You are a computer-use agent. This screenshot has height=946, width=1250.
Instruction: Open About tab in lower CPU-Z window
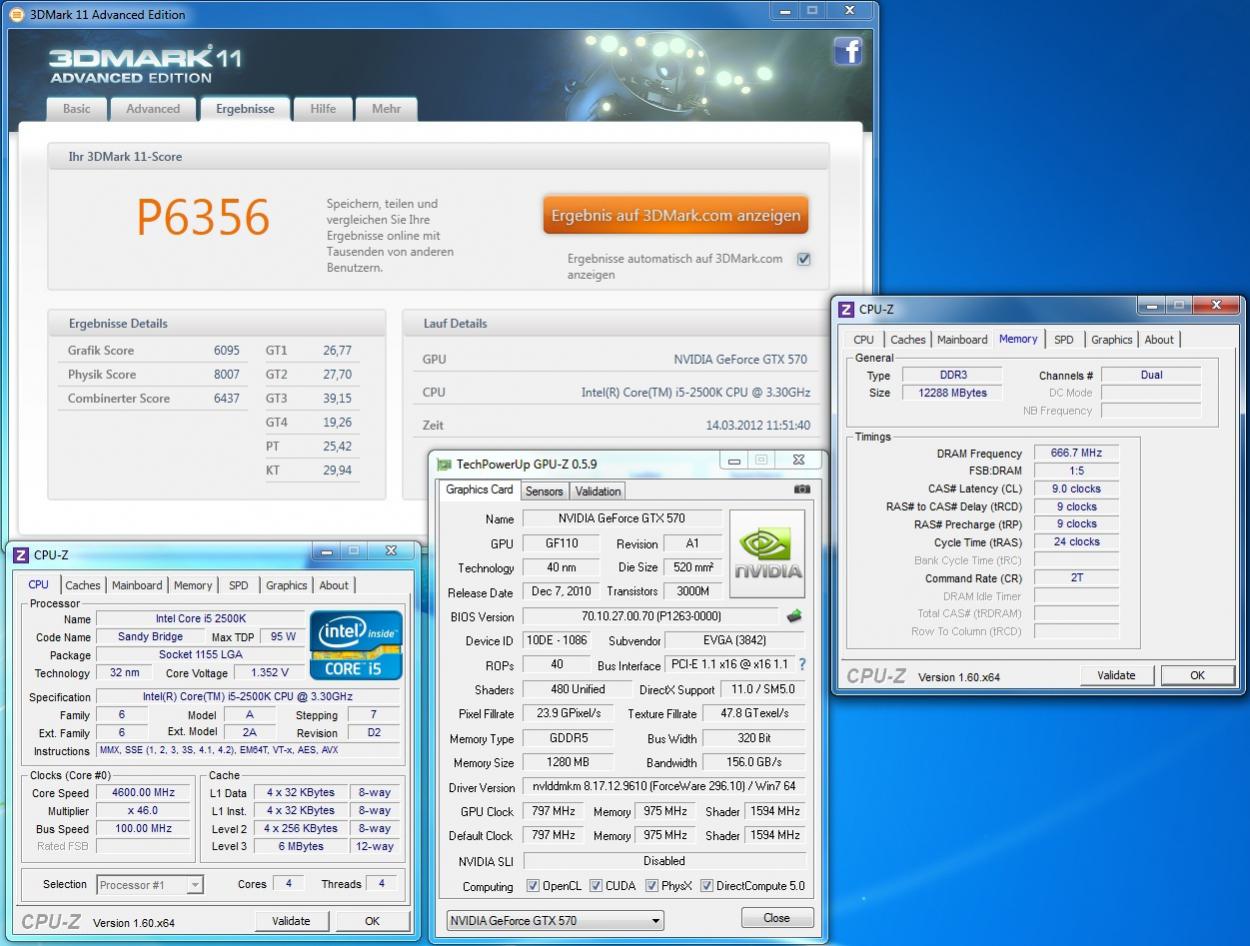tap(334, 586)
